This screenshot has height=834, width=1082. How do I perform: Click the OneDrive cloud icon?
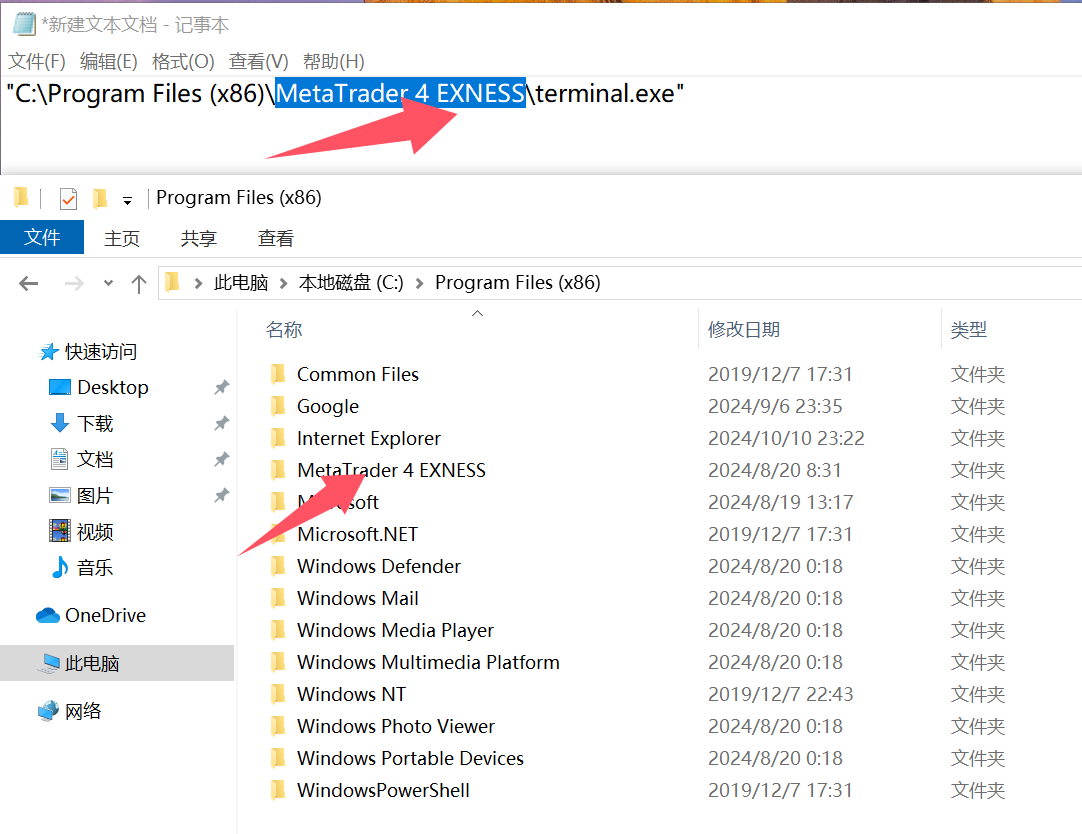point(48,615)
